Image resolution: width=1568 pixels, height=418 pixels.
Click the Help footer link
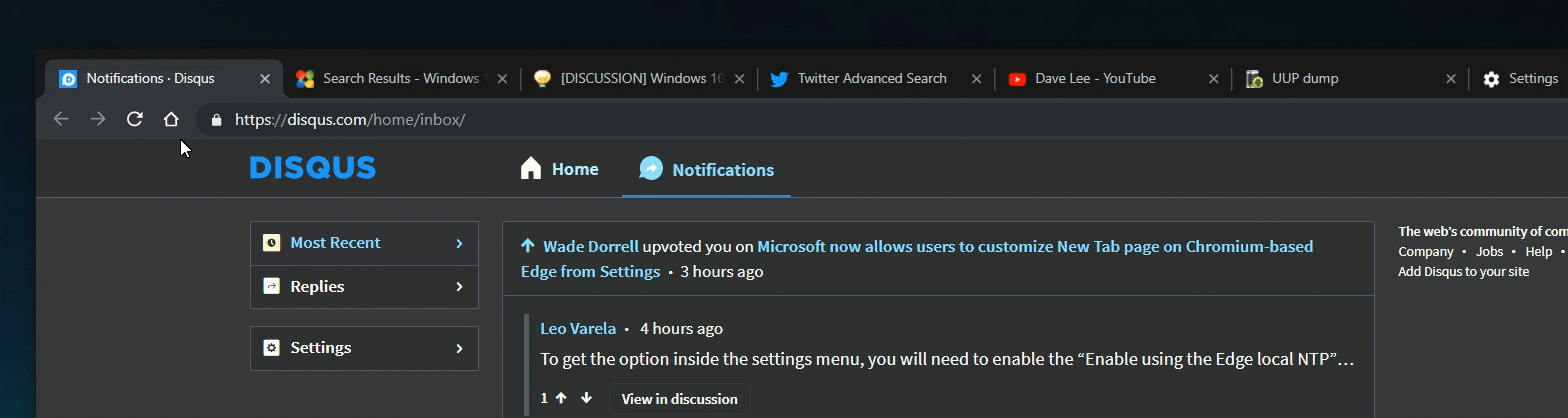pos(1539,252)
